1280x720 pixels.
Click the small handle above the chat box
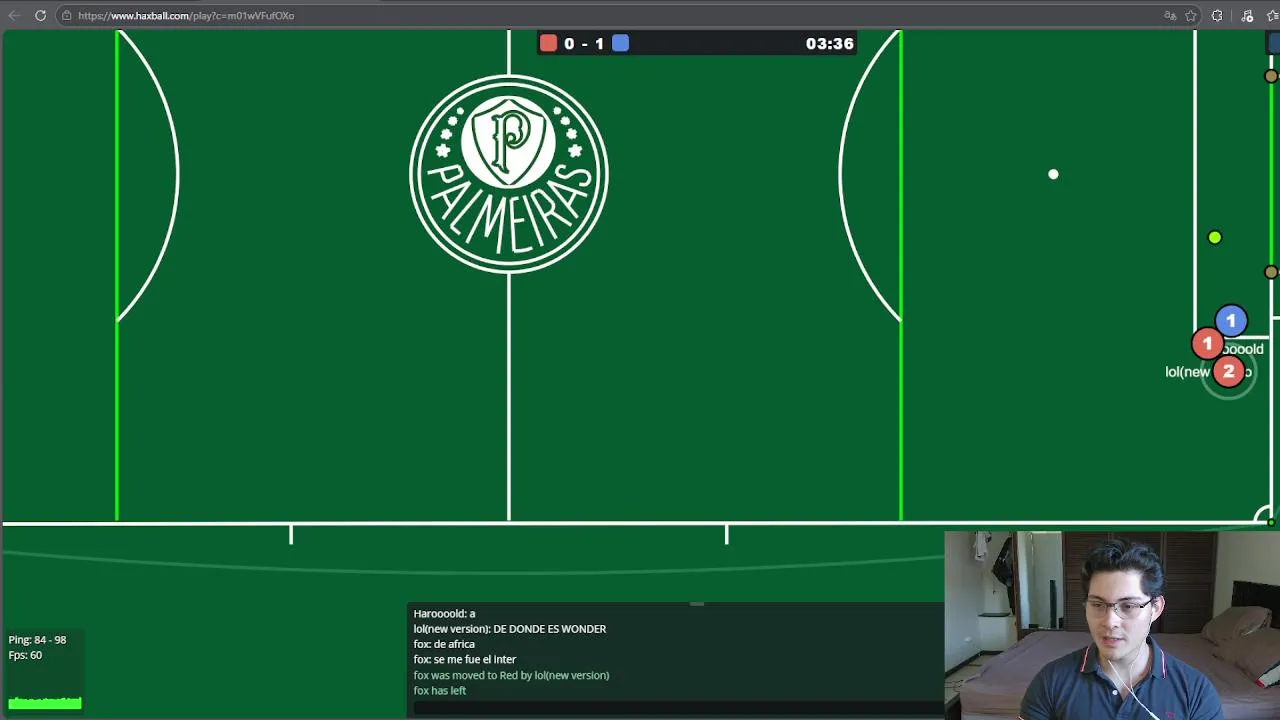click(697, 604)
